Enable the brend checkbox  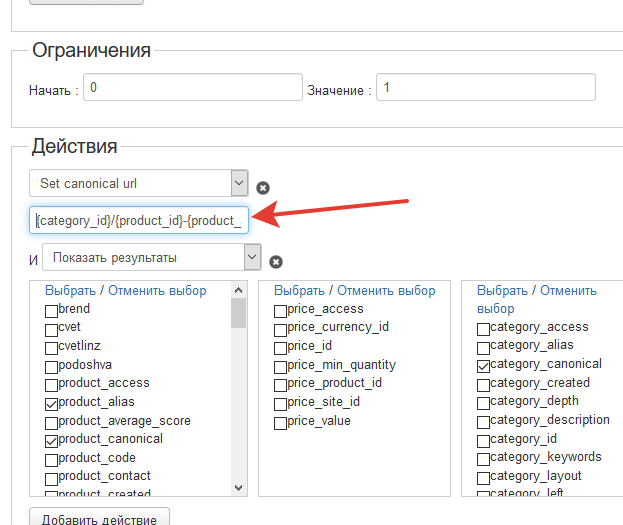click(52, 310)
